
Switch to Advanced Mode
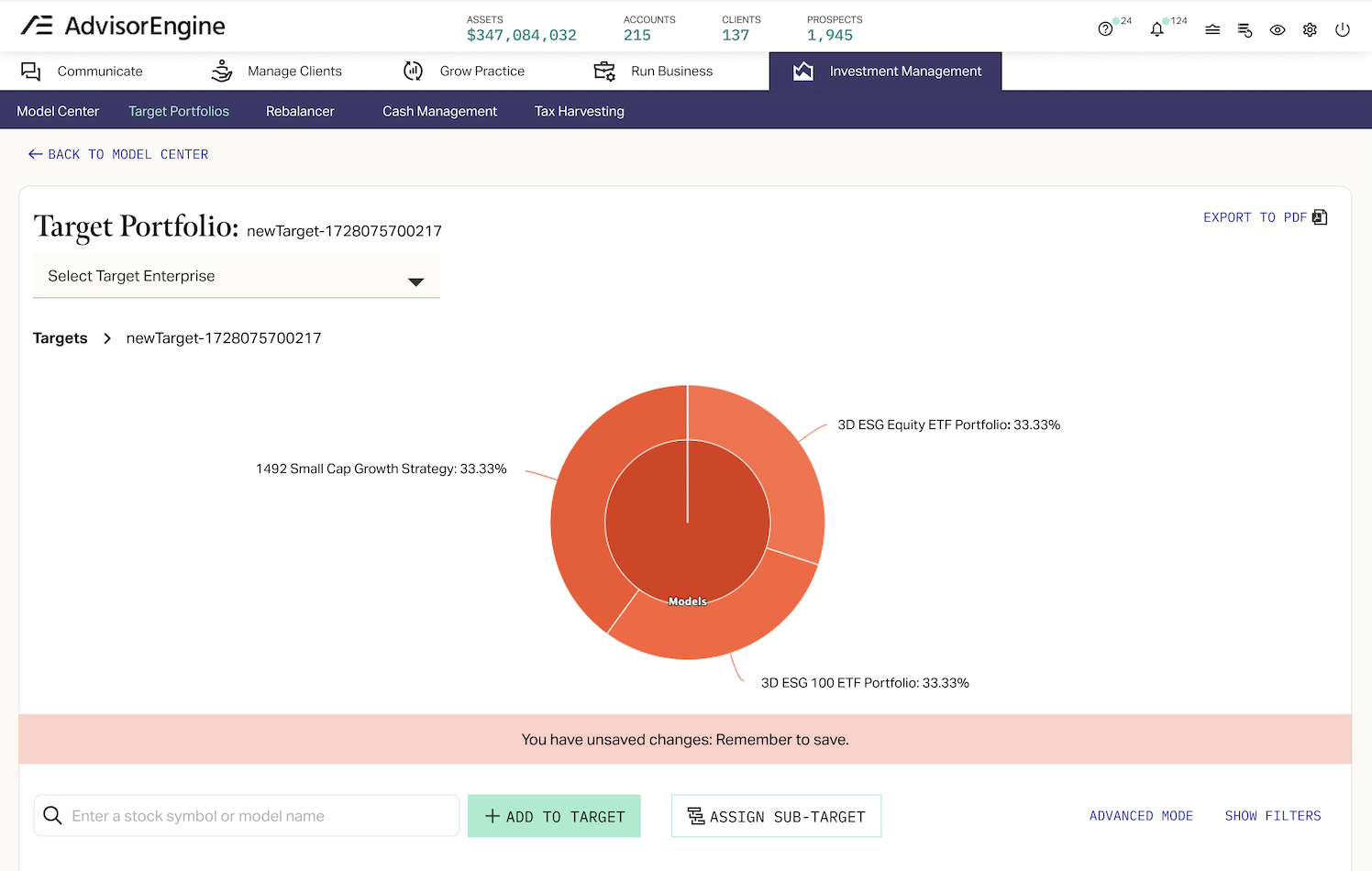tap(1141, 815)
